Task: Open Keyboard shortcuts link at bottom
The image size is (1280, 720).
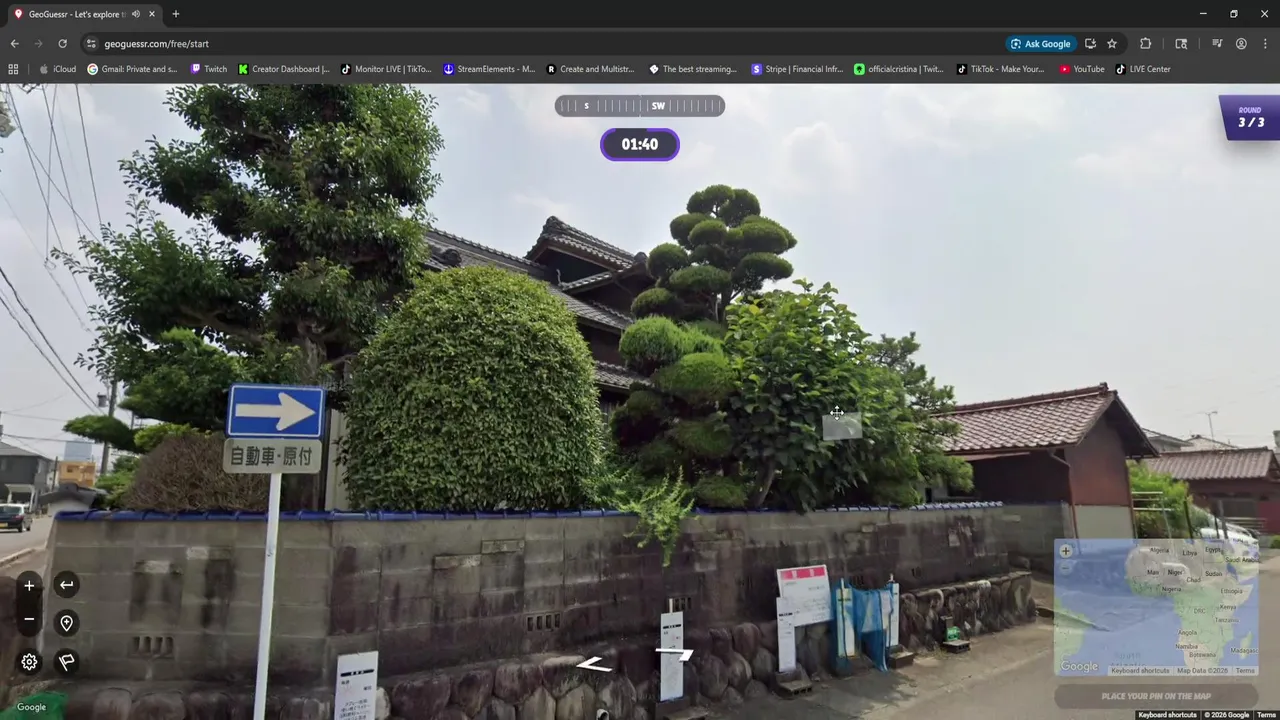Action: [1167, 715]
